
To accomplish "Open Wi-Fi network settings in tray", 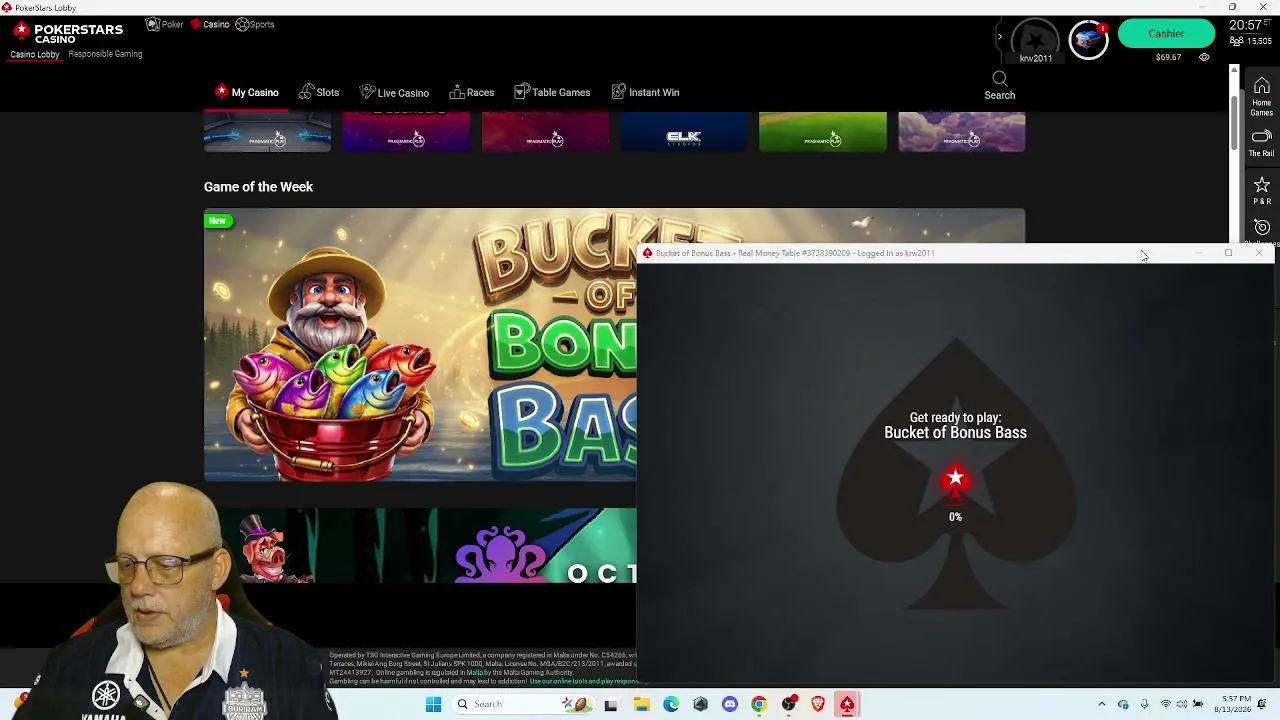I will coord(1165,704).
